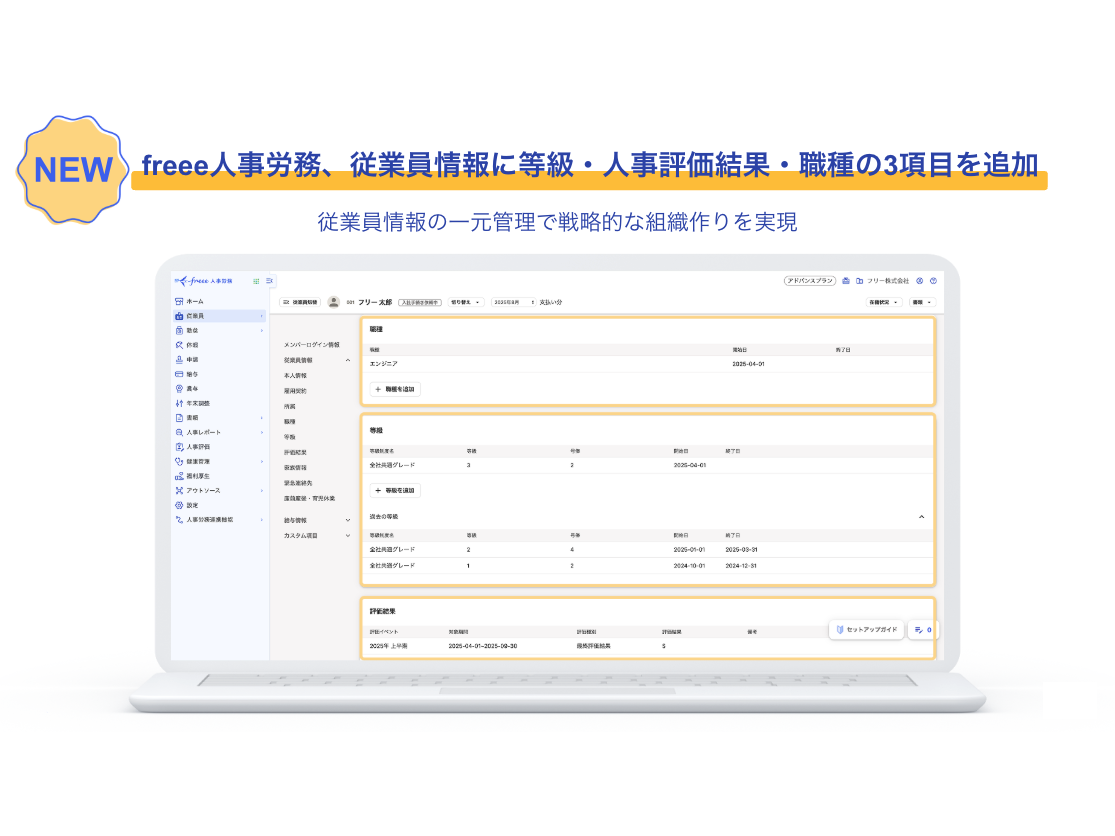The height and width of the screenshot is (836, 1115).
Task: Open the セットアップガイド button
Action: click(866, 630)
